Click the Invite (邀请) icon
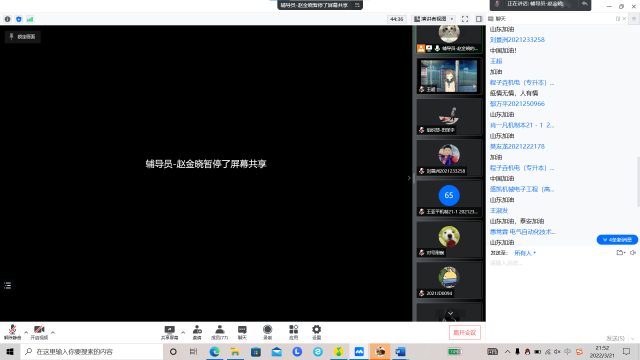640x360 pixels. click(x=197, y=333)
